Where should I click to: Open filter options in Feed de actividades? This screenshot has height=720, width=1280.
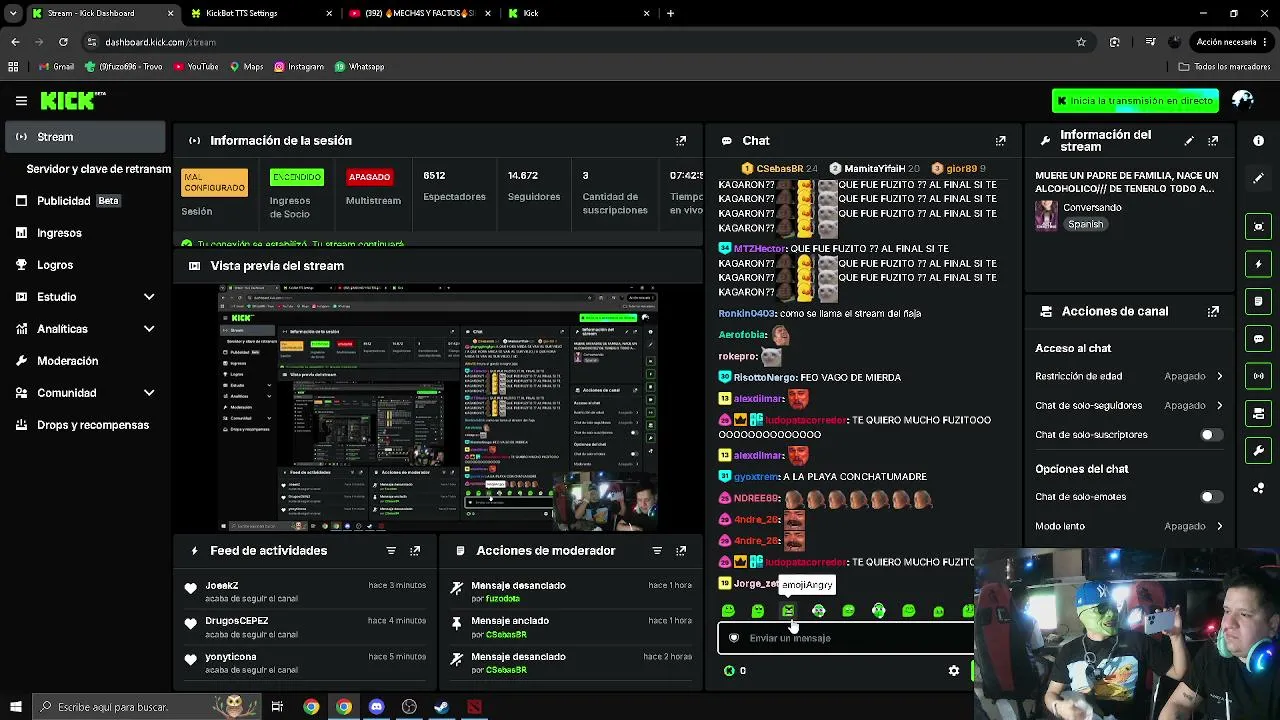(391, 551)
